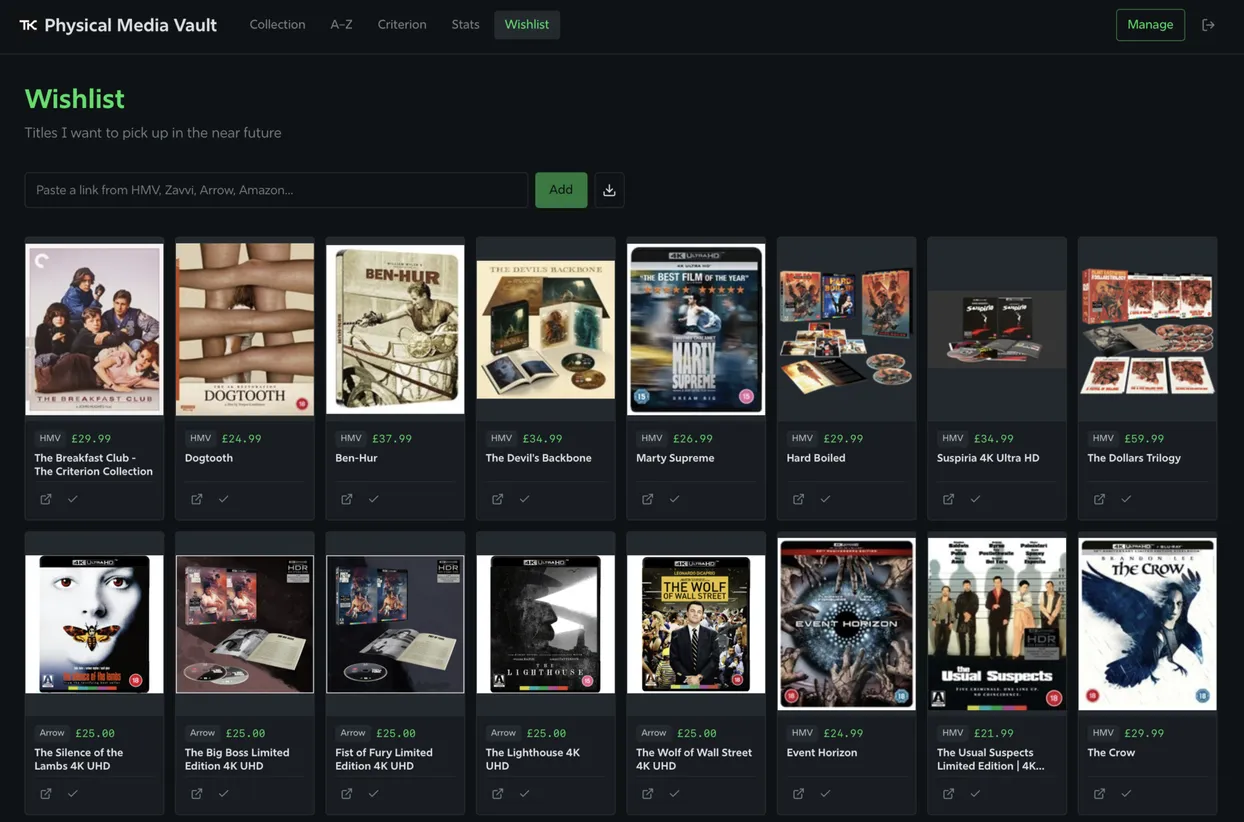Image resolution: width=1244 pixels, height=822 pixels.
Task: Focus the paste link input field
Action: pyautogui.click(x=276, y=190)
